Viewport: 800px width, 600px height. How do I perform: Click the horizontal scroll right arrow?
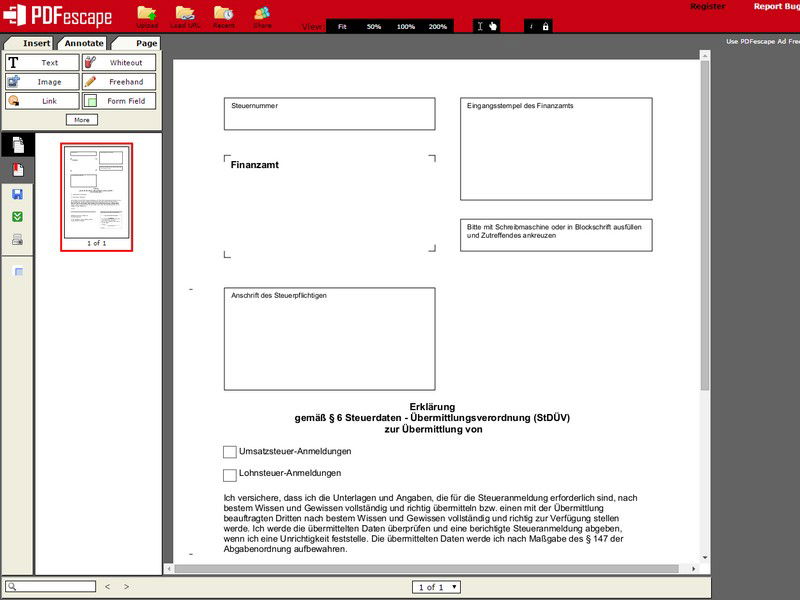pyautogui.click(x=693, y=568)
